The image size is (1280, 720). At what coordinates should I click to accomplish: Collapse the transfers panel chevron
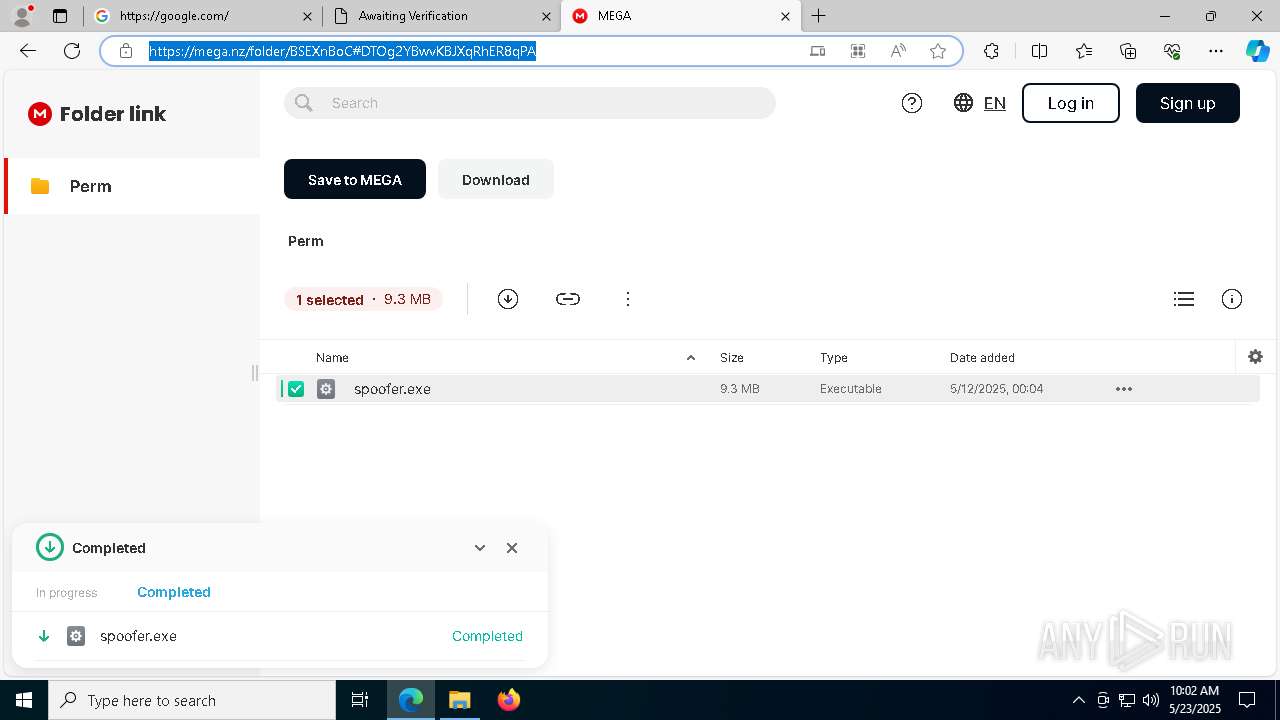click(480, 548)
